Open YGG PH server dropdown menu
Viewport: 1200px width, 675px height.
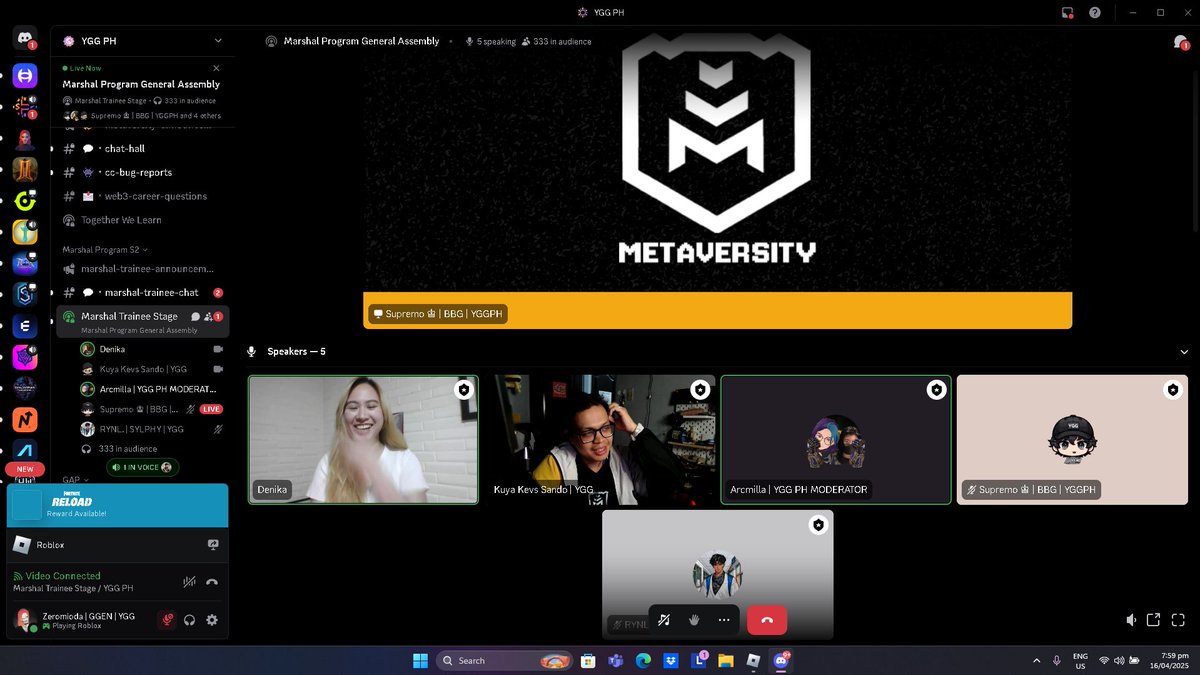pos(218,41)
